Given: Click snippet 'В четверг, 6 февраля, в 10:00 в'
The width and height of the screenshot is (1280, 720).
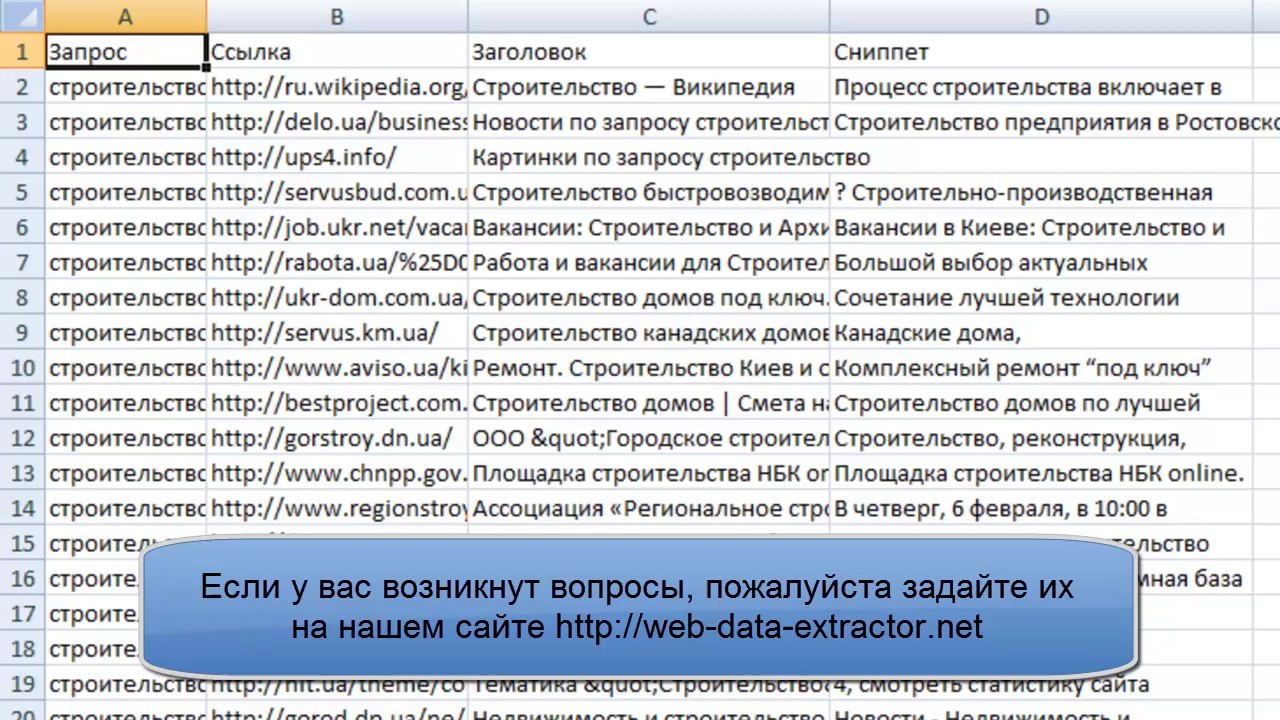Looking at the screenshot, I should pyautogui.click(x=1042, y=509).
